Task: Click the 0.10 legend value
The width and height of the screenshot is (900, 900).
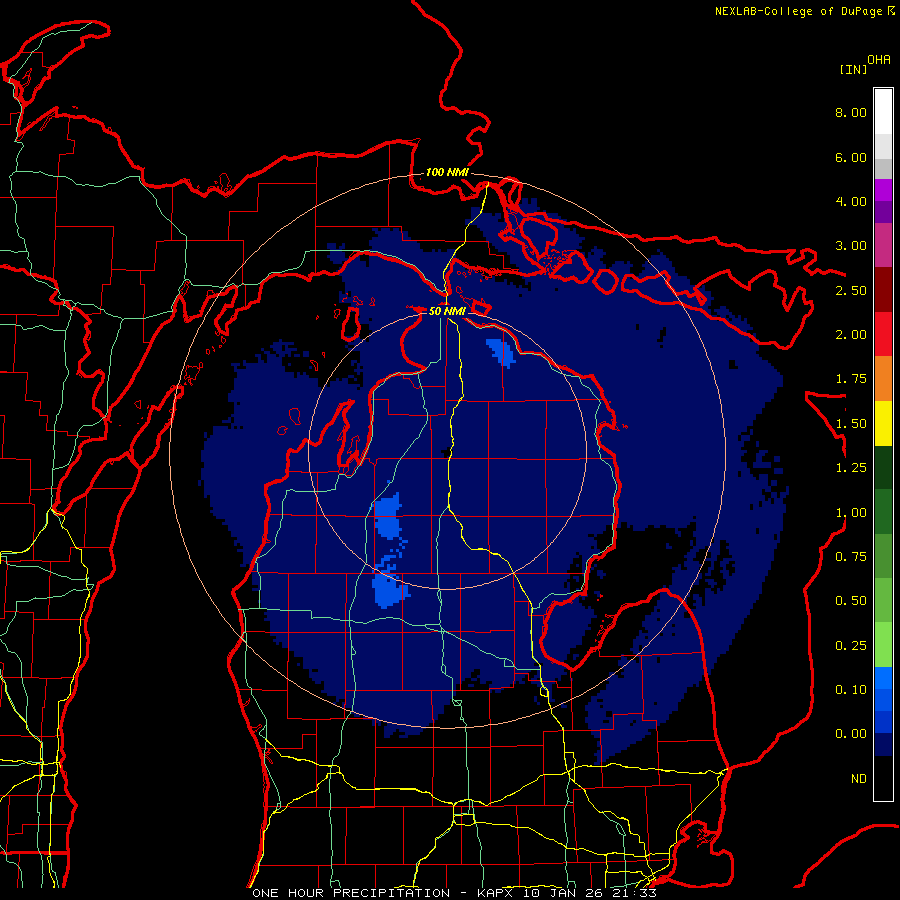Action: click(x=851, y=690)
